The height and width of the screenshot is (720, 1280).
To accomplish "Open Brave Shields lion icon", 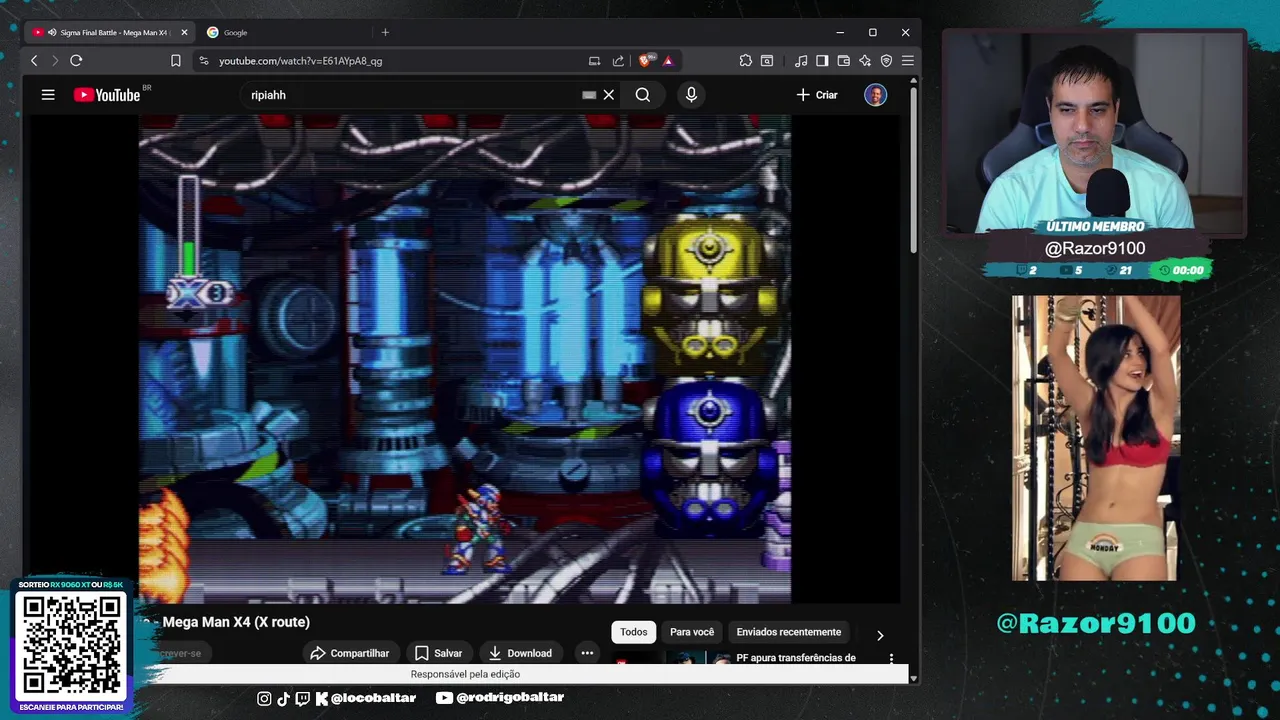I will pyautogui.click(x=646, y=61).
